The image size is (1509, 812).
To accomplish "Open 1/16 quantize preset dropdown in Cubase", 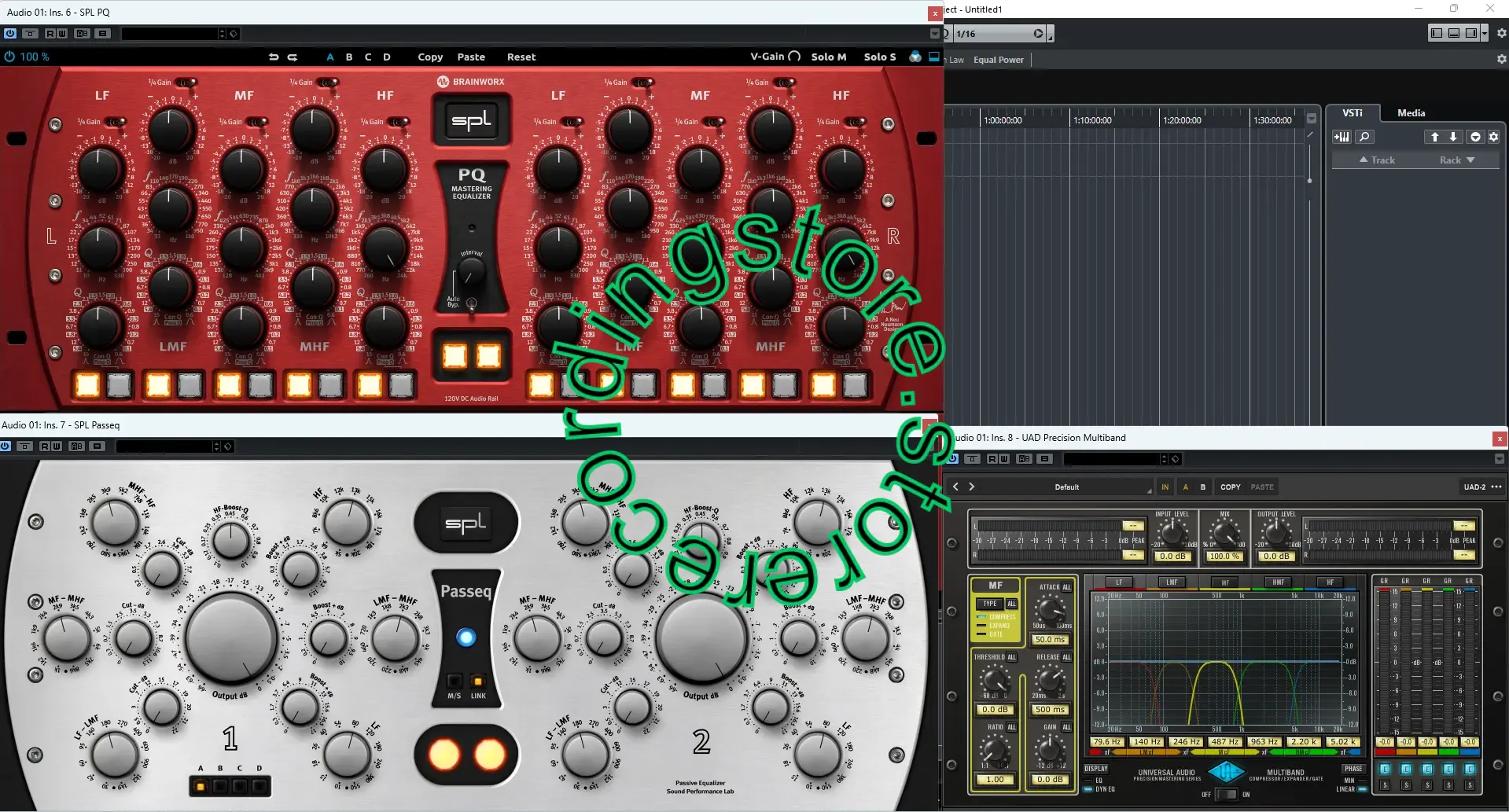I will 994,34.
